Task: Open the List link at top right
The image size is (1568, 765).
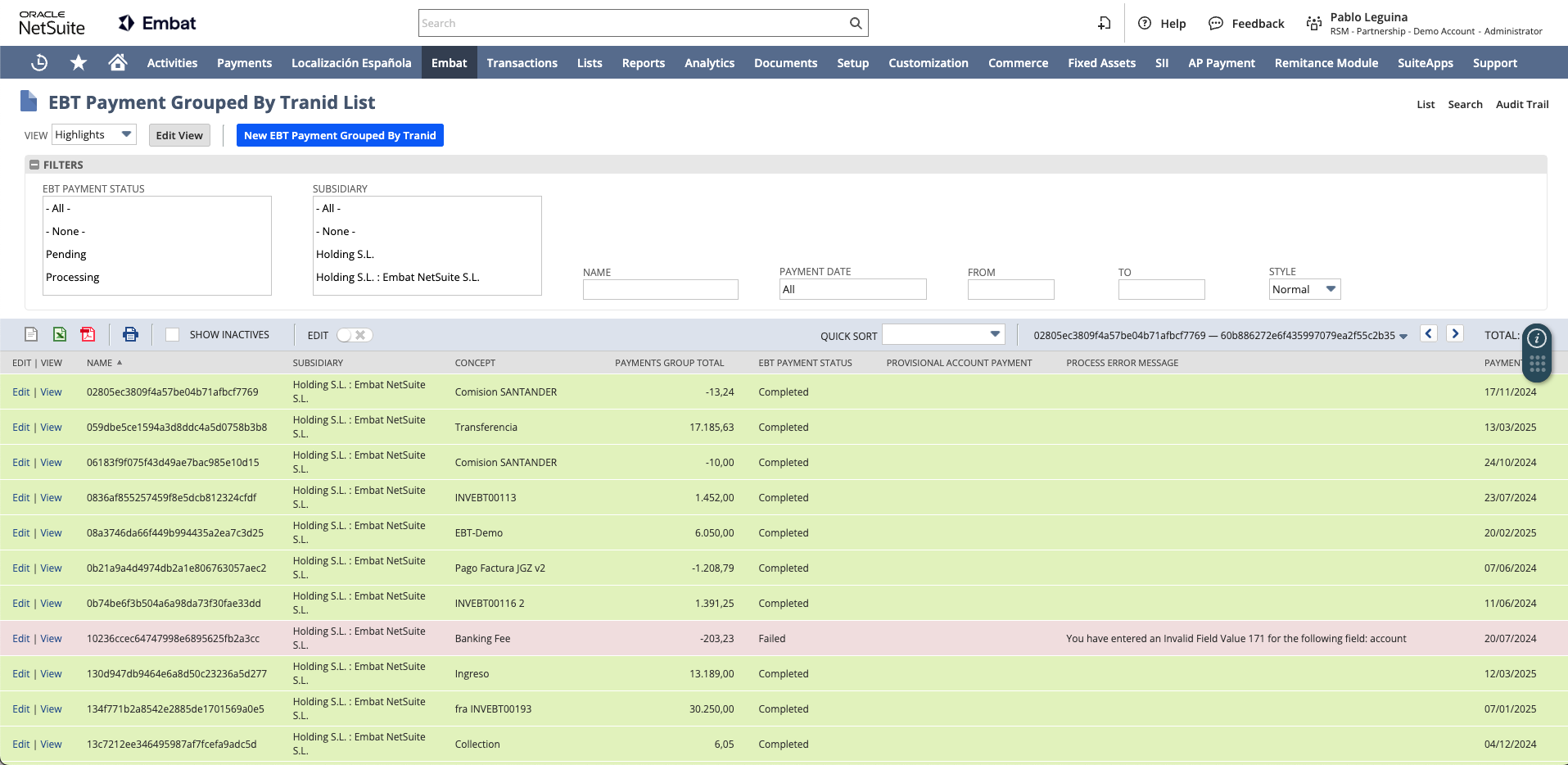Action: (x=1426, y=104)
